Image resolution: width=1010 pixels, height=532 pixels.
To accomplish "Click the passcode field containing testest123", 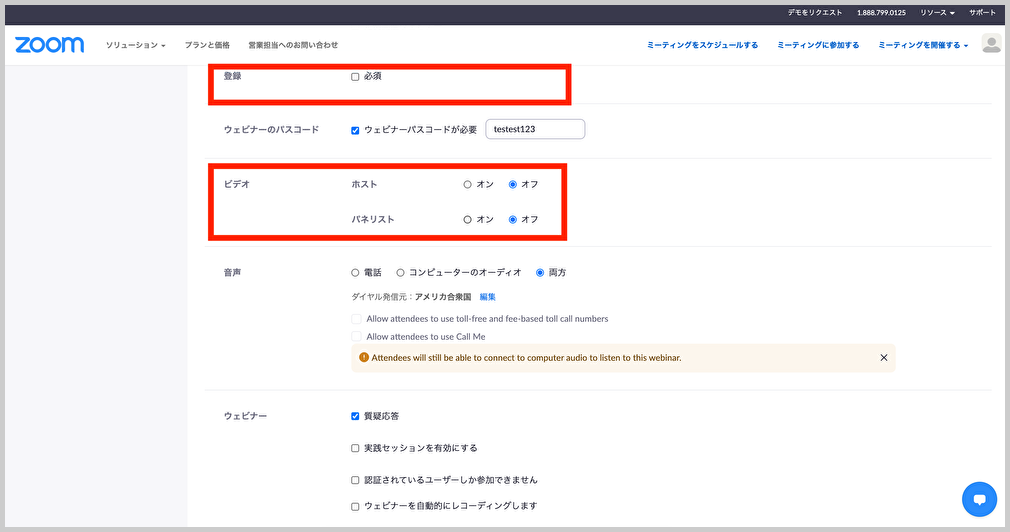I will [x=535, y=129].
